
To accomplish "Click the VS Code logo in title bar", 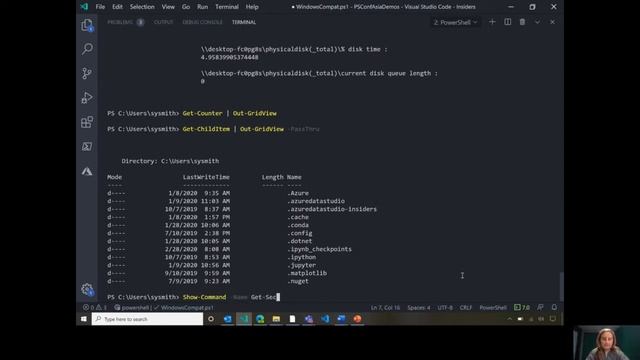I will [x=84, y=7].
